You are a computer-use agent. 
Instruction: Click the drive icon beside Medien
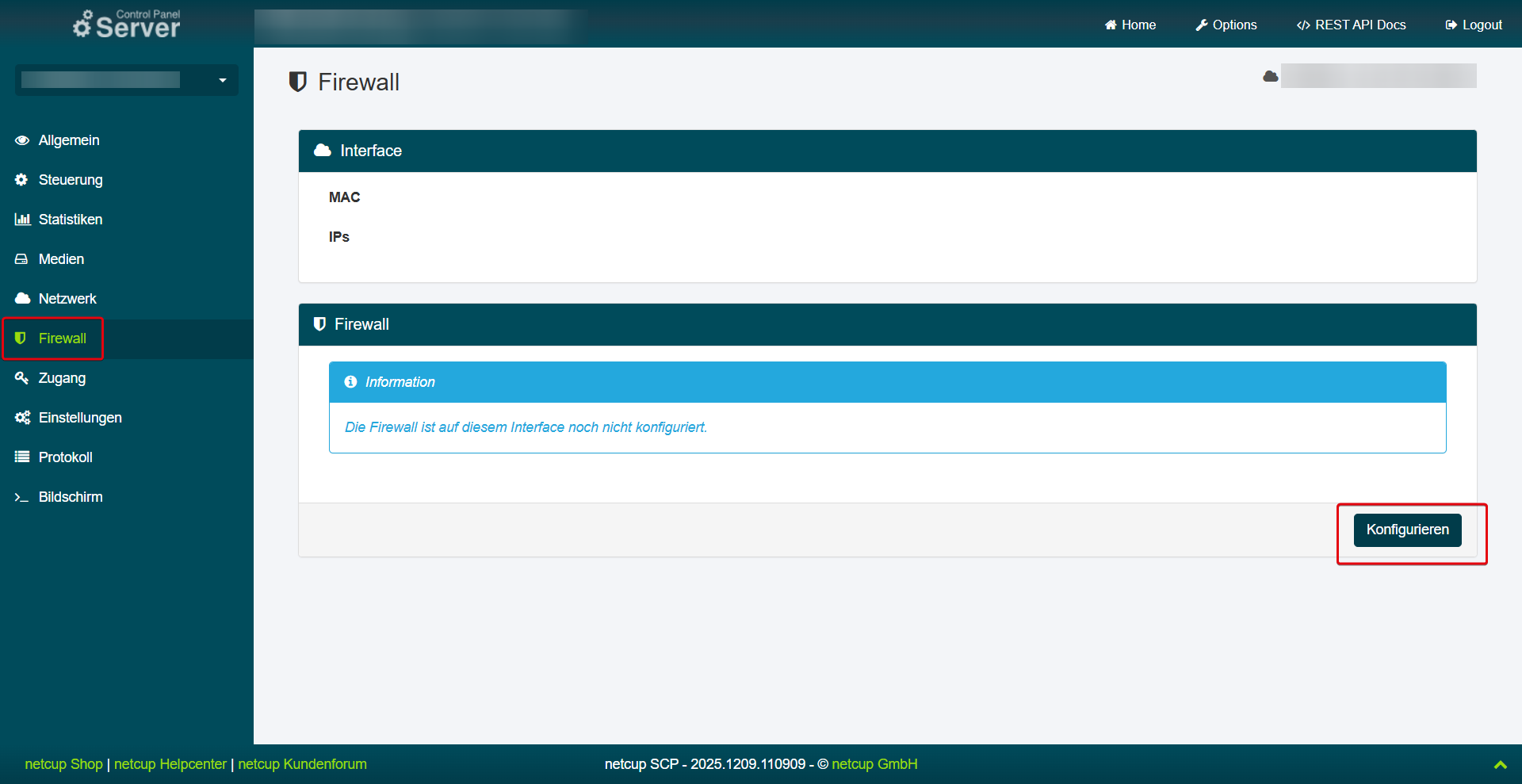coord(21,259)
